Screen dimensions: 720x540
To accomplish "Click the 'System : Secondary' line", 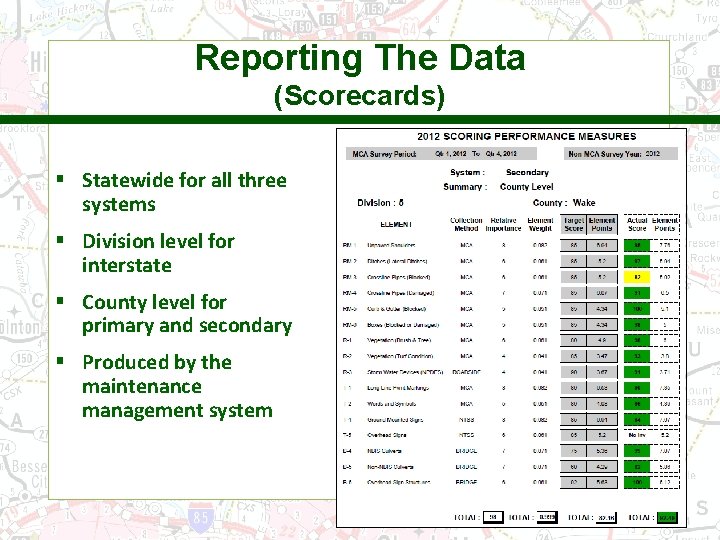I will [500, 172].
